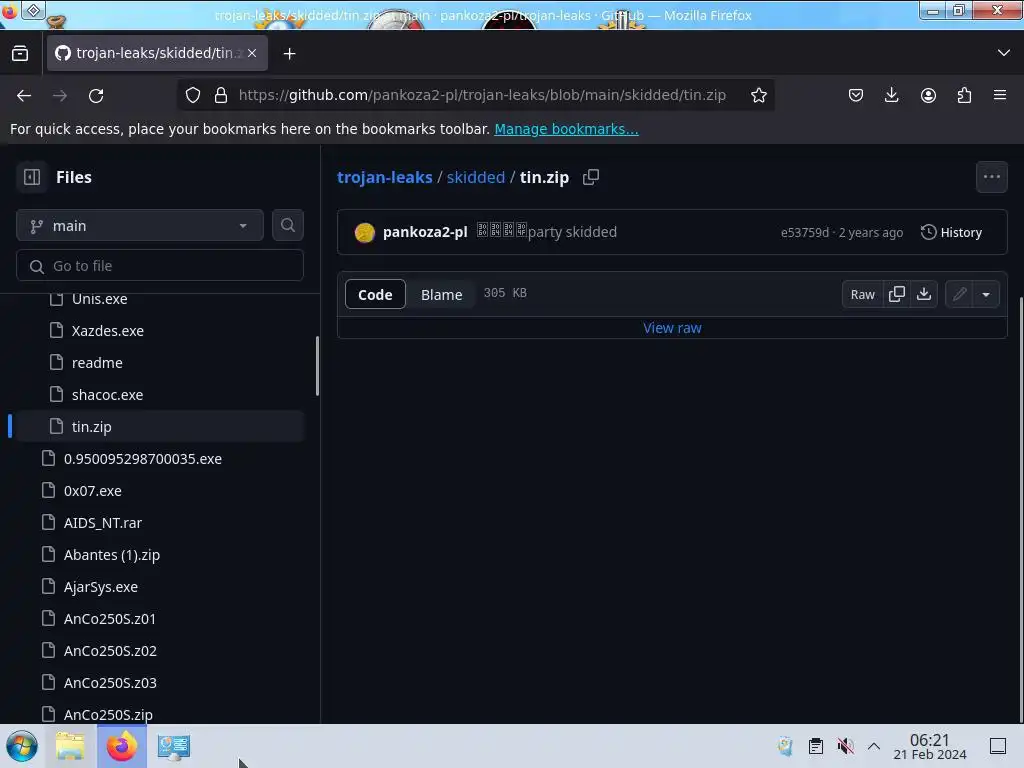Open tracking protection shield icon
The height and width of the screenshot is (768, 1024).
tap(193, 95)
